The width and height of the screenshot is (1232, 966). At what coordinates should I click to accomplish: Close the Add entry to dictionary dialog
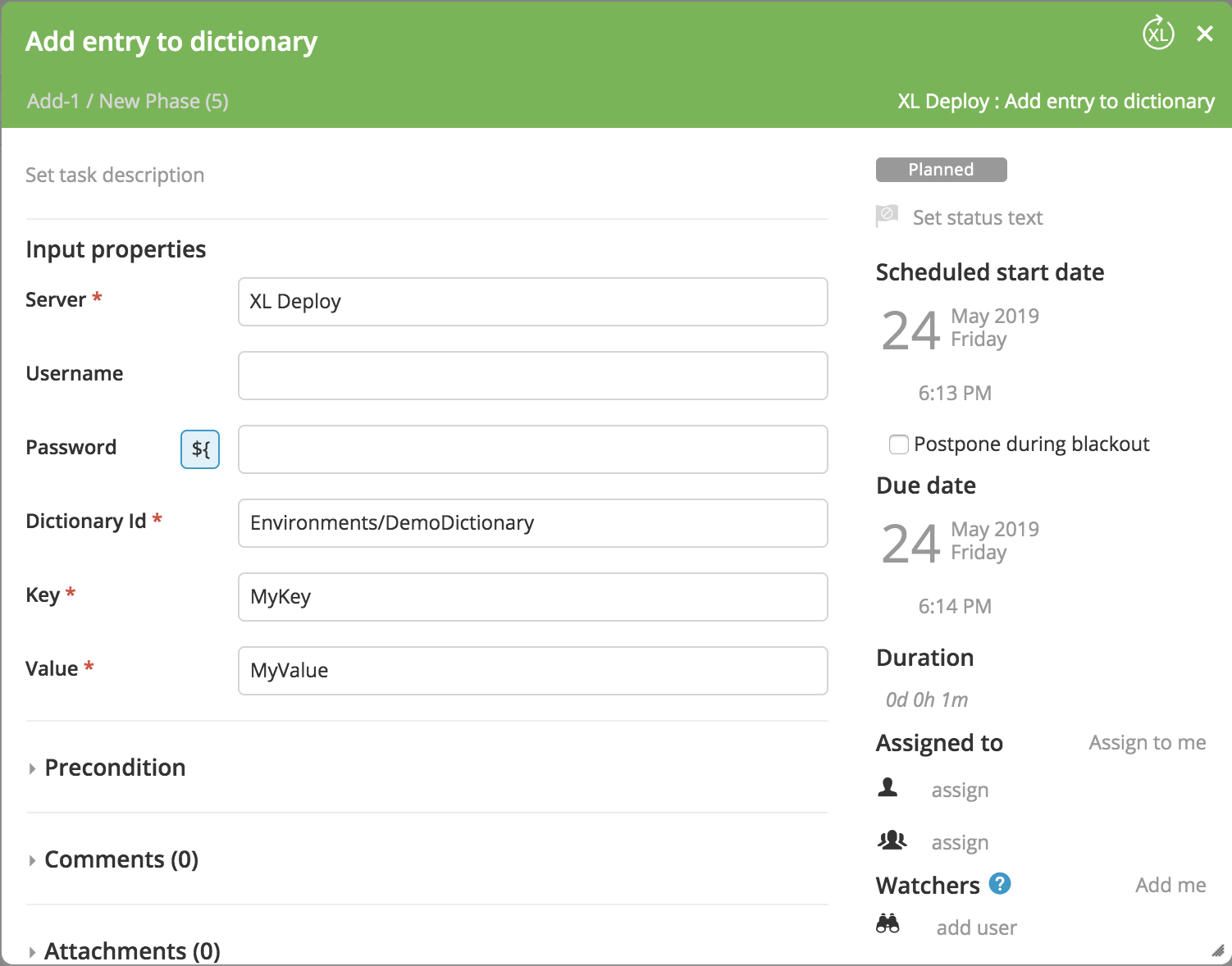[x=1204, y=34]
